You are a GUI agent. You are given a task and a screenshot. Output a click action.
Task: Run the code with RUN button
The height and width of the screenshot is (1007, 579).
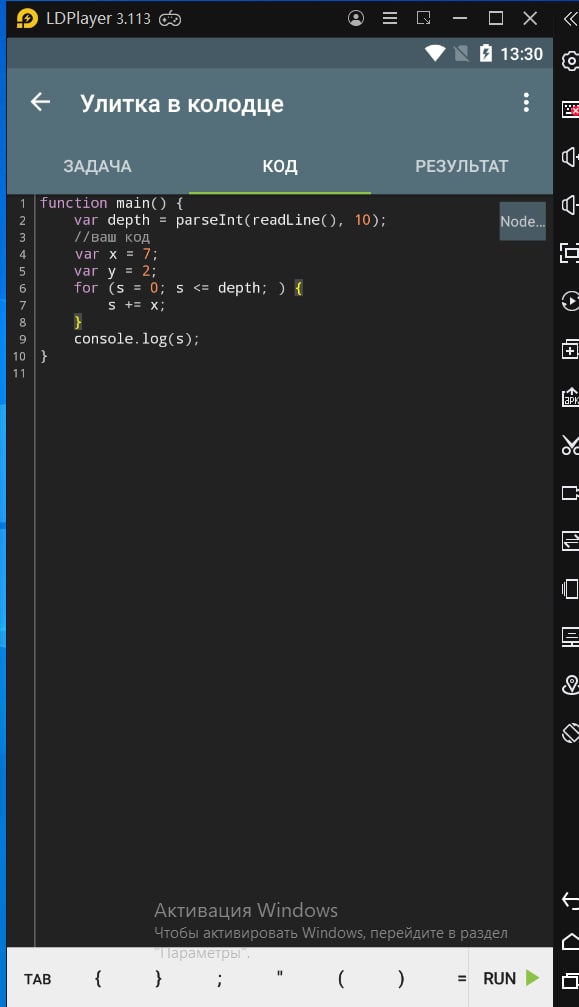[x=511, y=978]
